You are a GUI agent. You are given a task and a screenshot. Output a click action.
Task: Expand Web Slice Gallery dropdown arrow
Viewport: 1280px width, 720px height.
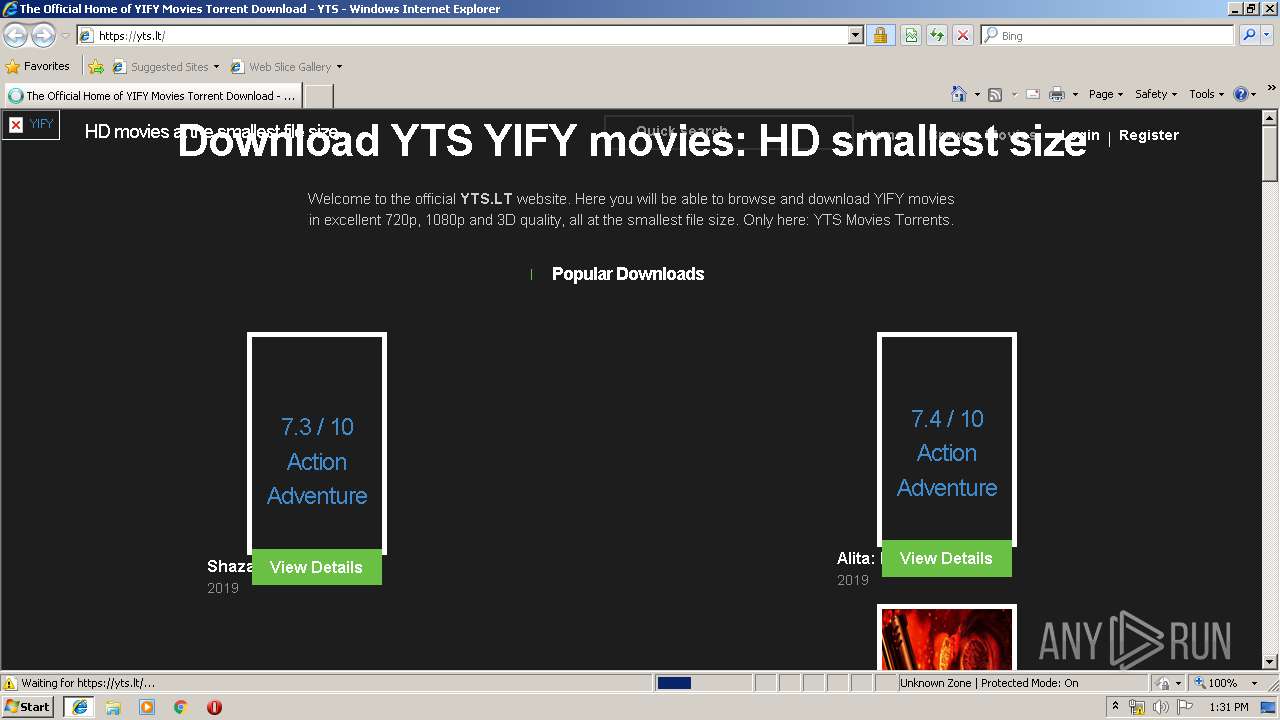(339, 67)
